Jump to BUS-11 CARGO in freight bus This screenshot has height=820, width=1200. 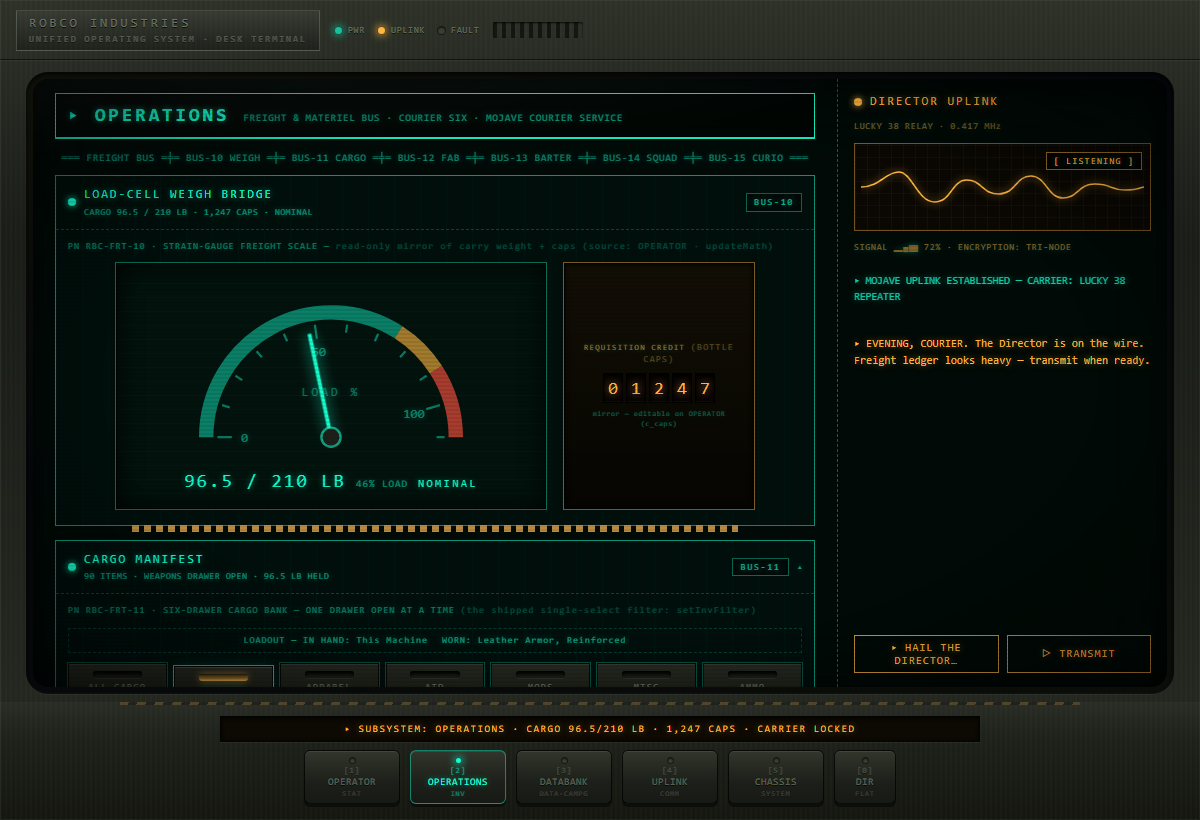[329, 158]
